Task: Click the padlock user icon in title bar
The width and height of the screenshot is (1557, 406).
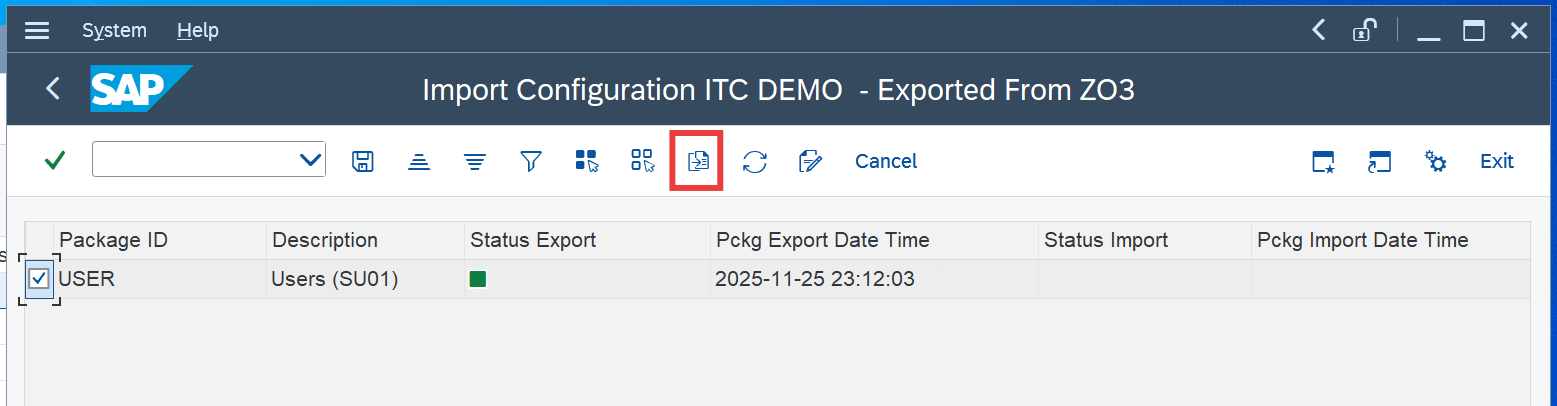Action: (1362, 31)
